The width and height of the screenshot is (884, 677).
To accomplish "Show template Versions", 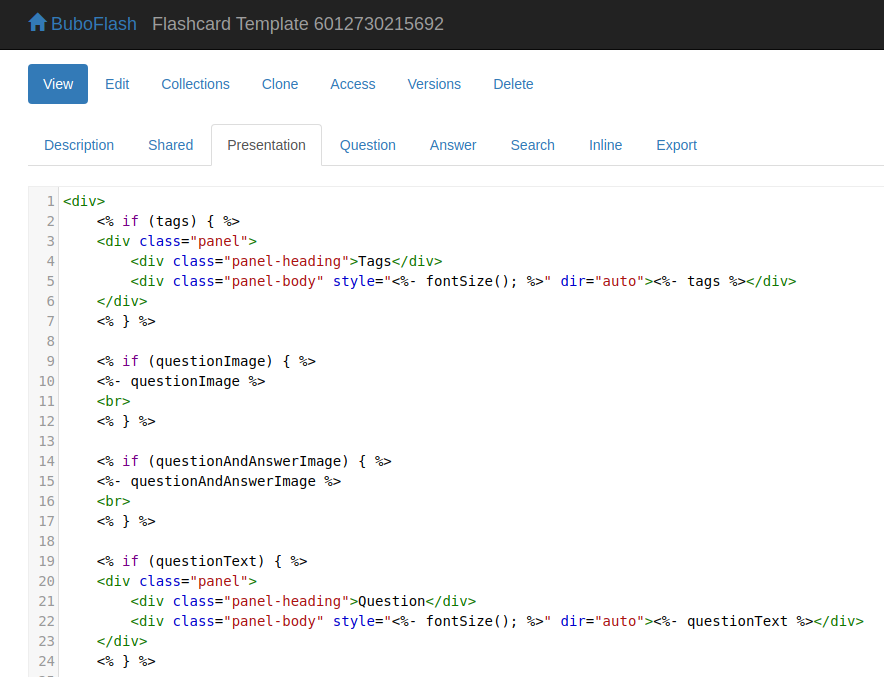I will (x=434, y=84).
